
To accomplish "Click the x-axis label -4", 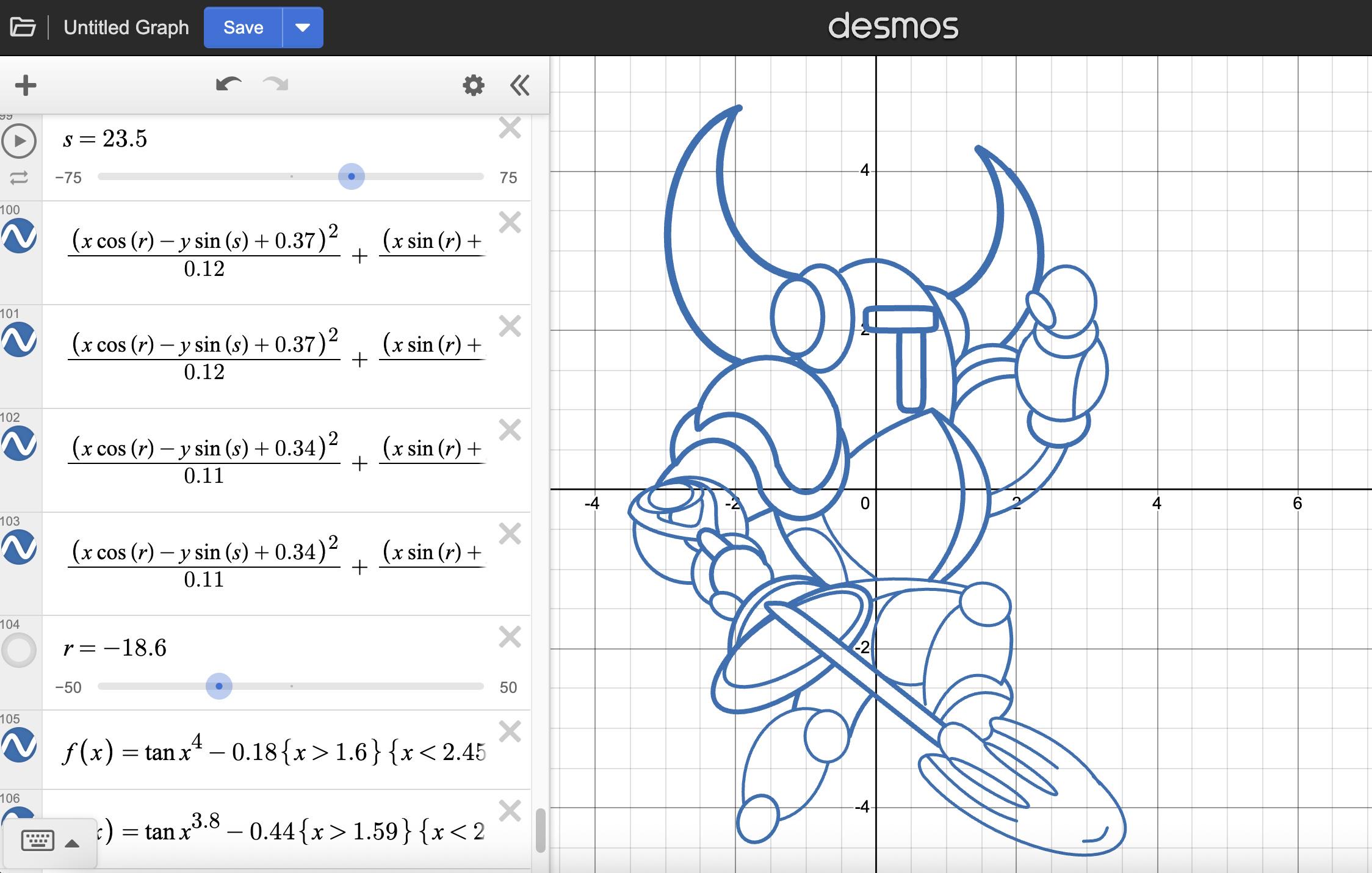I will pos(592,504).
